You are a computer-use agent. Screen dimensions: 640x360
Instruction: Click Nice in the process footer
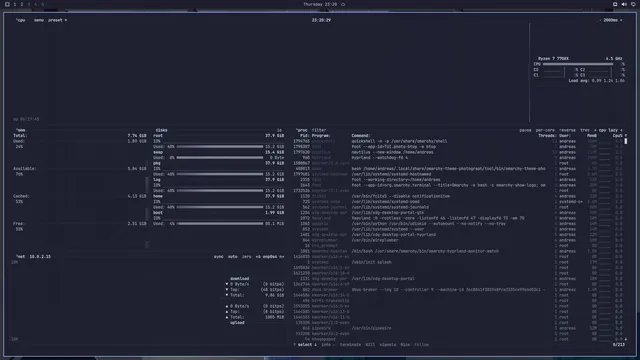(x=405, y=344)
